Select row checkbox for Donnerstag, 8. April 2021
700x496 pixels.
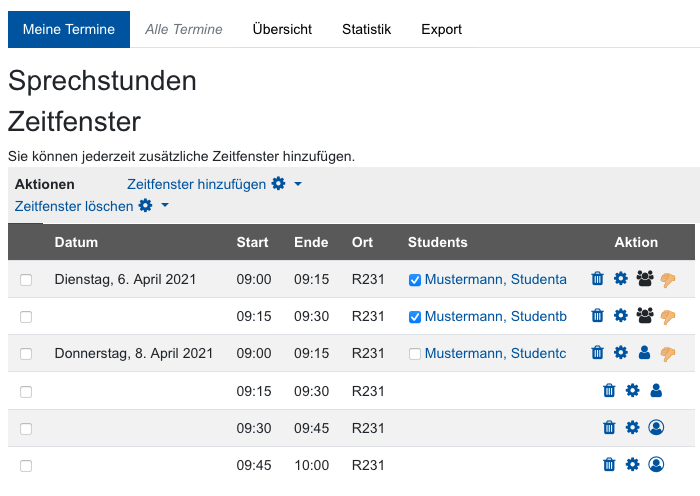[26, 354]
